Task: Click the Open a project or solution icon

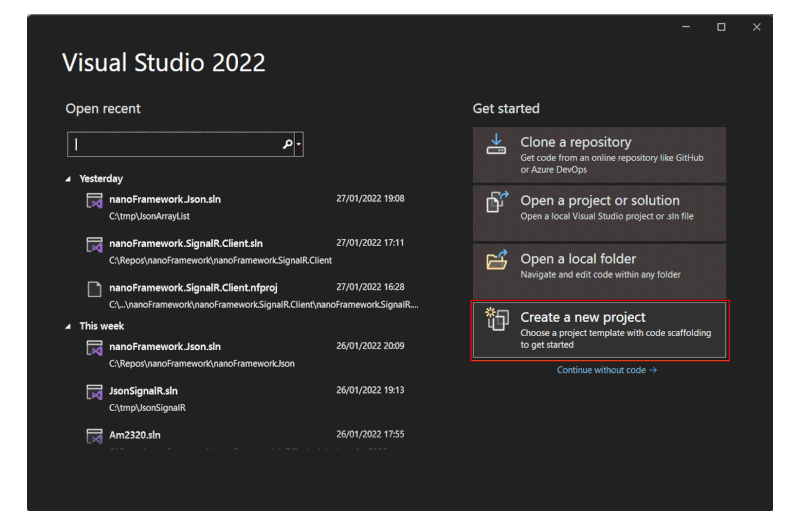Action: (497, 202)
